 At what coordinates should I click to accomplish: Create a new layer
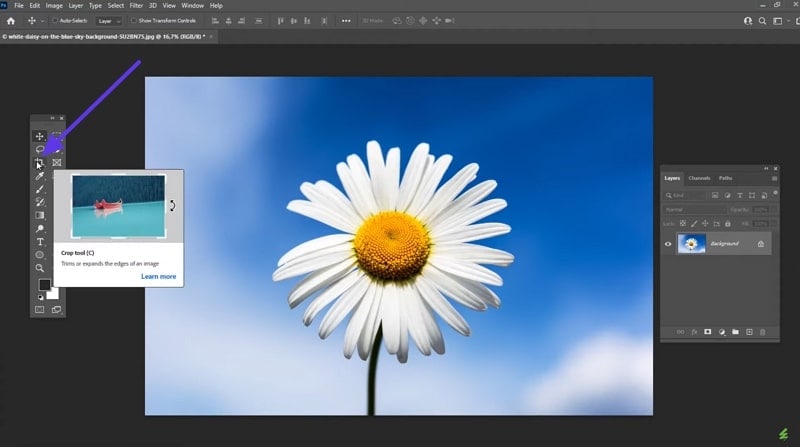coord(749,332)
